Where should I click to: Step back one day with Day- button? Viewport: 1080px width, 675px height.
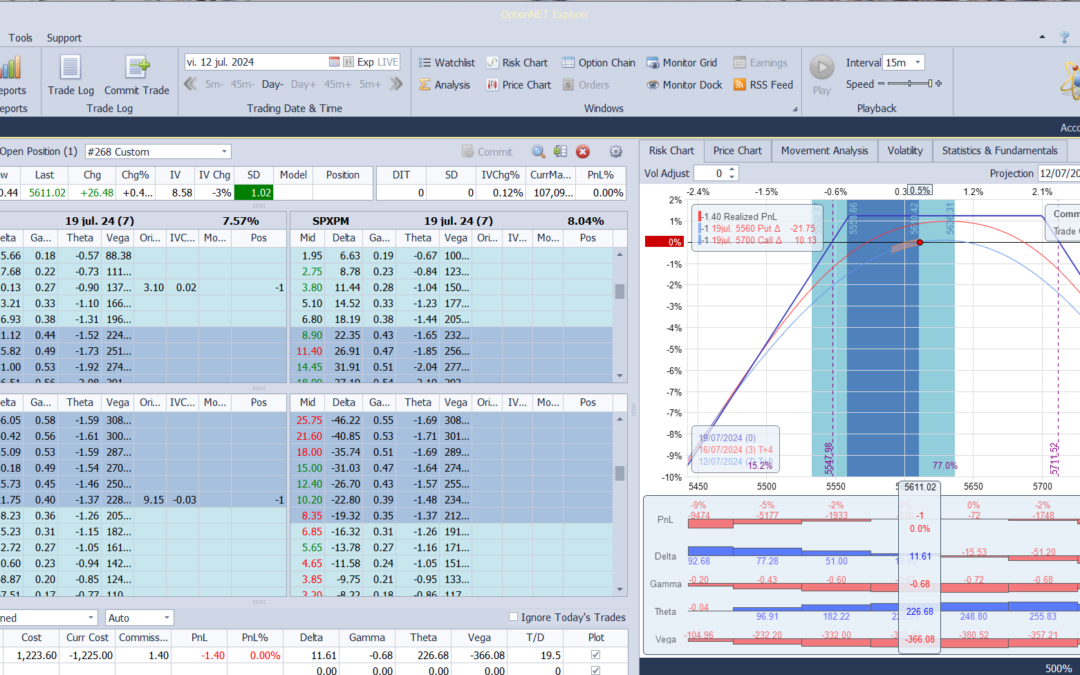(273, 85)
